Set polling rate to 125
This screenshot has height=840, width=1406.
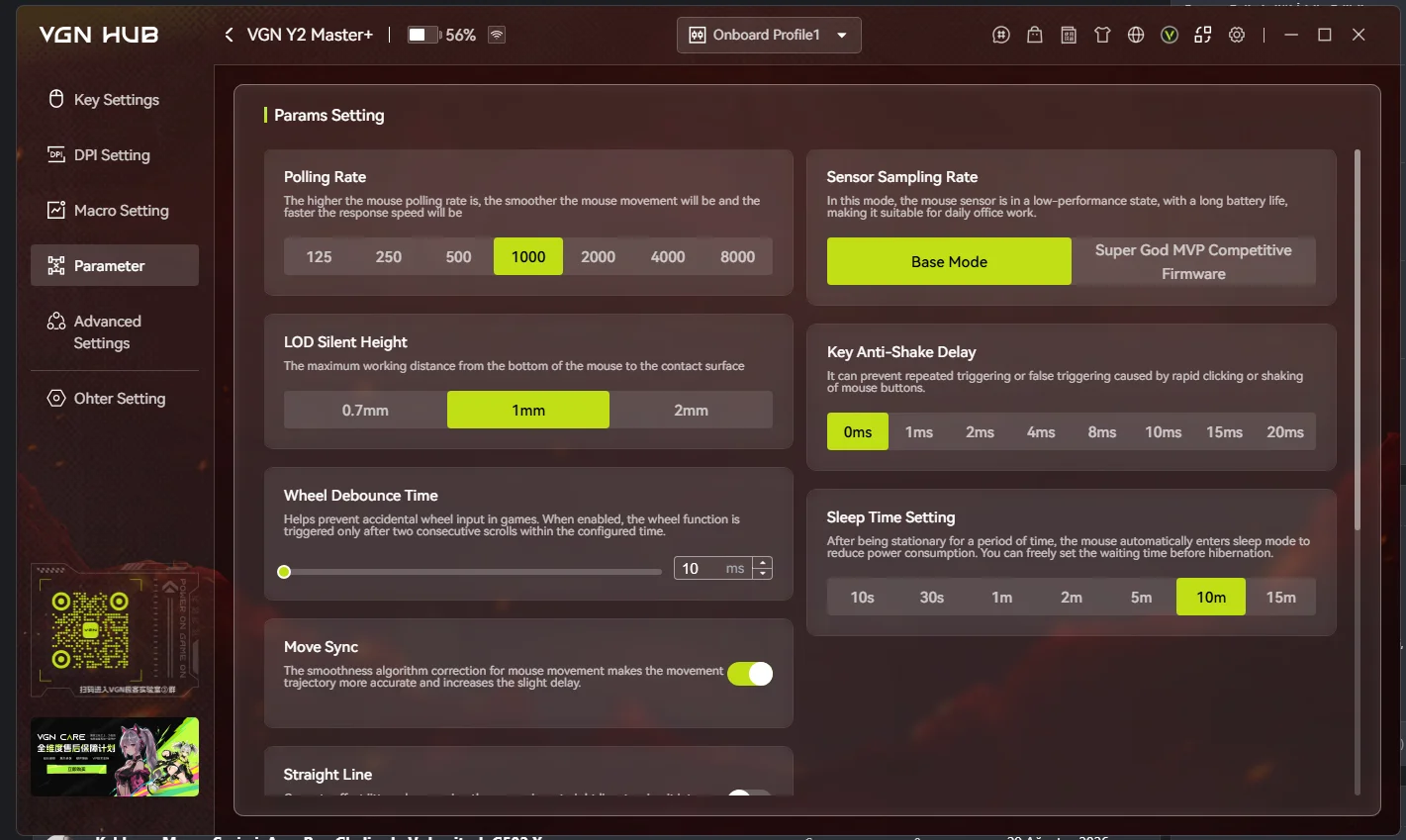tap(319, 256)
